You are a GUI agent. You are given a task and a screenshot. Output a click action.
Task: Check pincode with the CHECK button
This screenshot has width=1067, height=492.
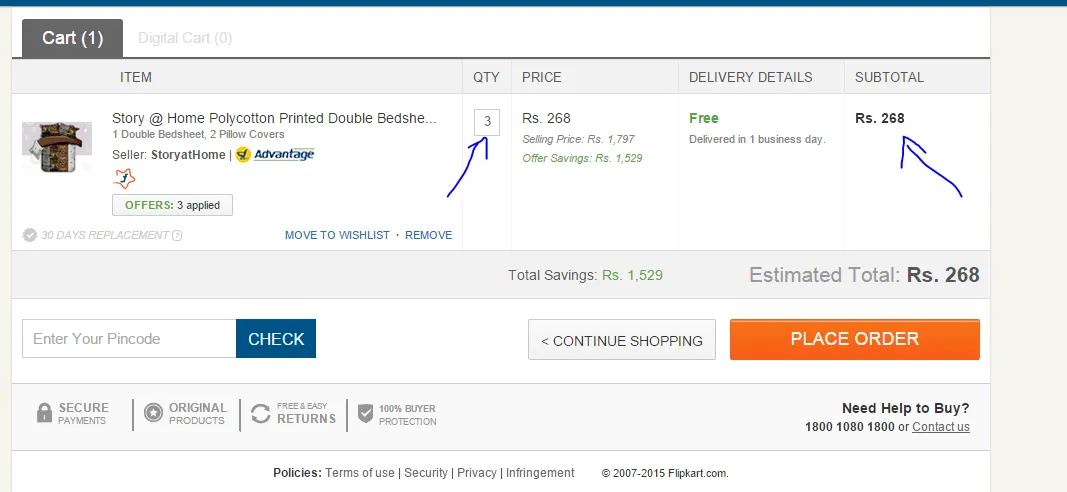click(276, 338)
